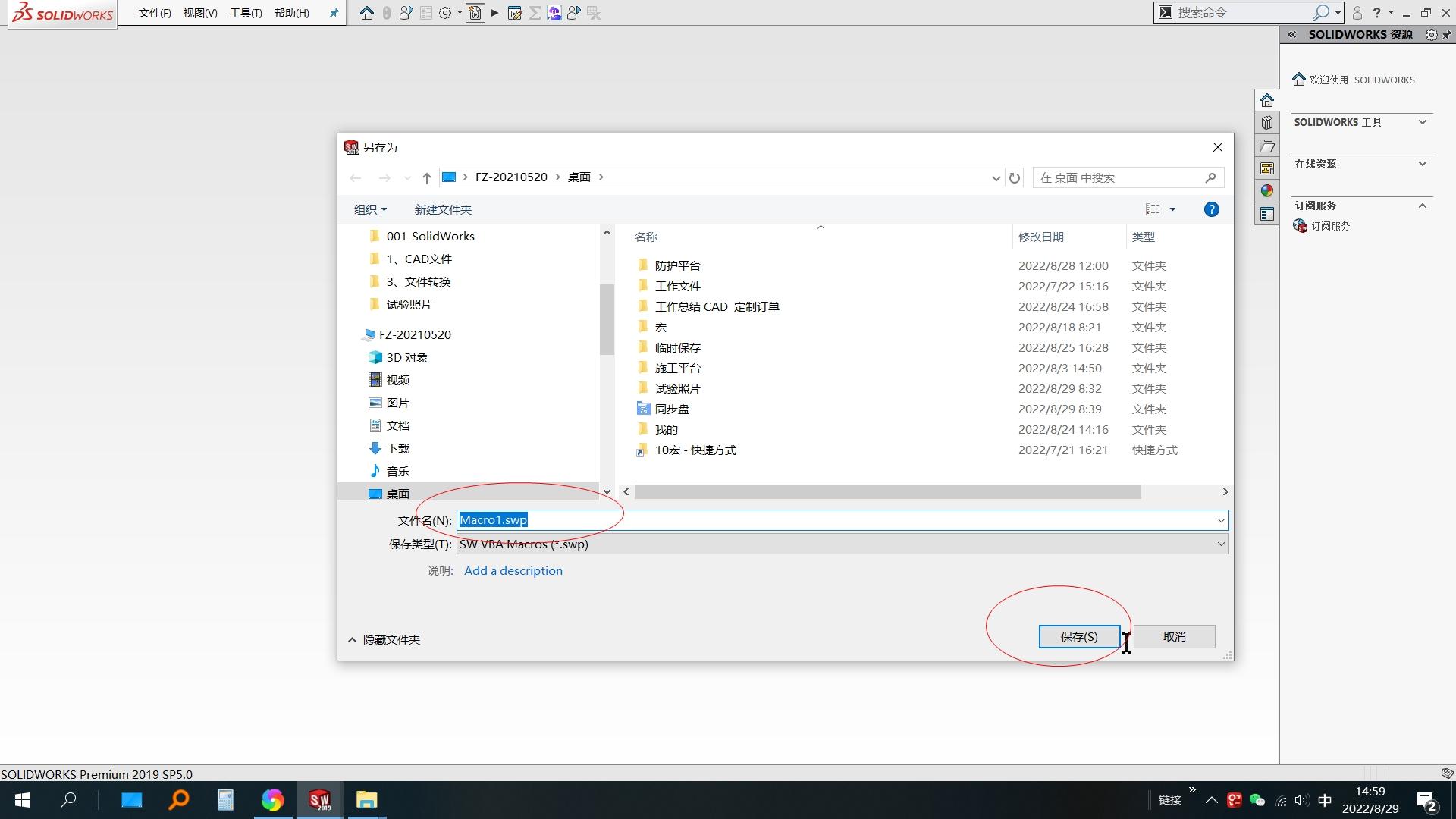Expand the file name history dropdown

click(1221, 520)
